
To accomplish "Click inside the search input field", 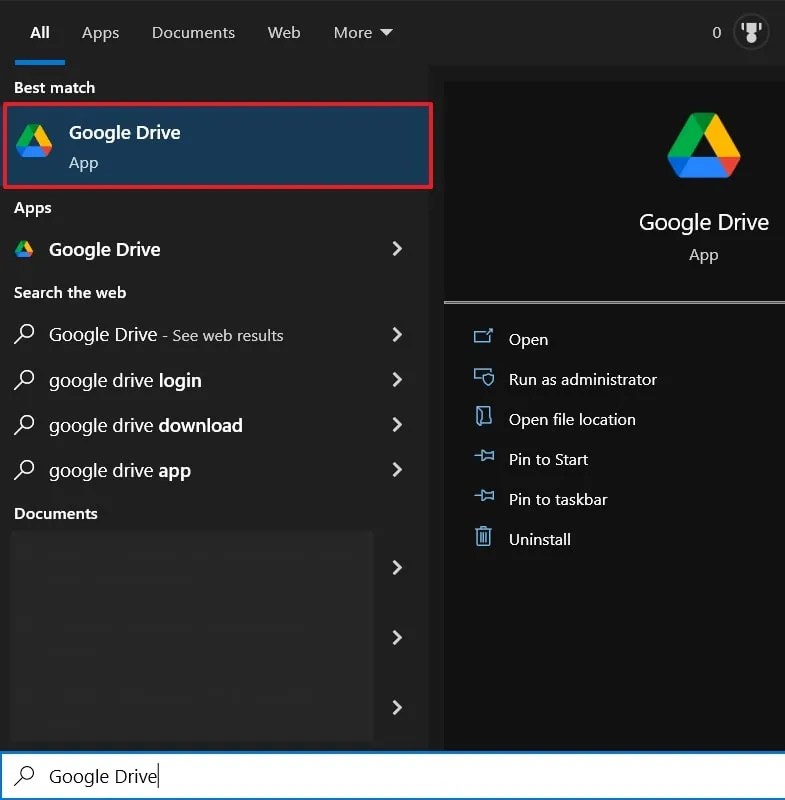I will 200,775.
